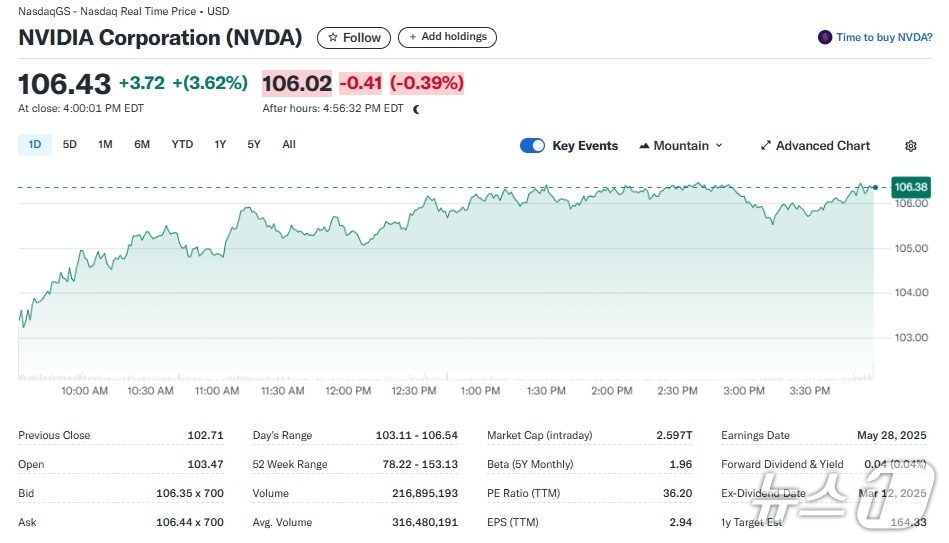Viewport: 949px width, 543px height.
Task: Expand the Mountain chart type dropdown
Action: pos(718,146)
